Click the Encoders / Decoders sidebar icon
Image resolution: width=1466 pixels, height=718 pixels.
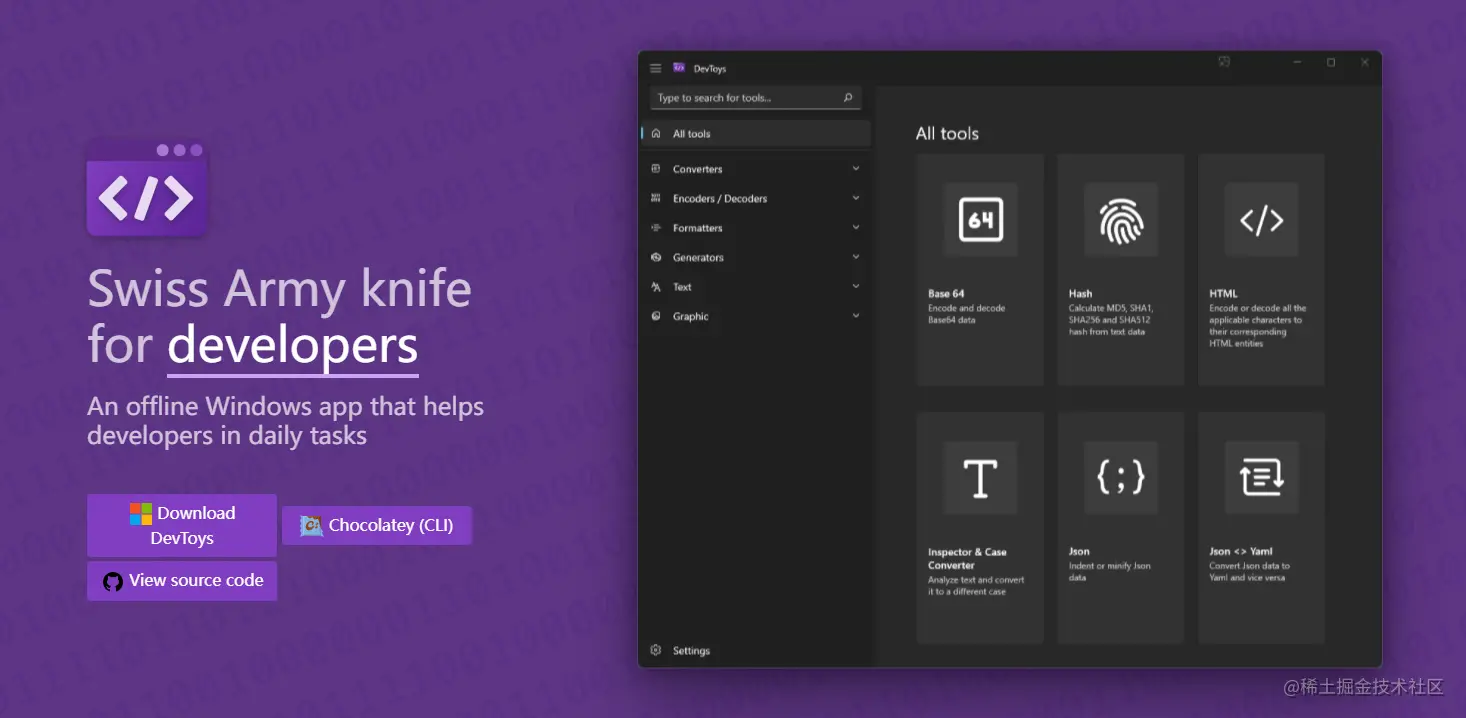(656, 198)
